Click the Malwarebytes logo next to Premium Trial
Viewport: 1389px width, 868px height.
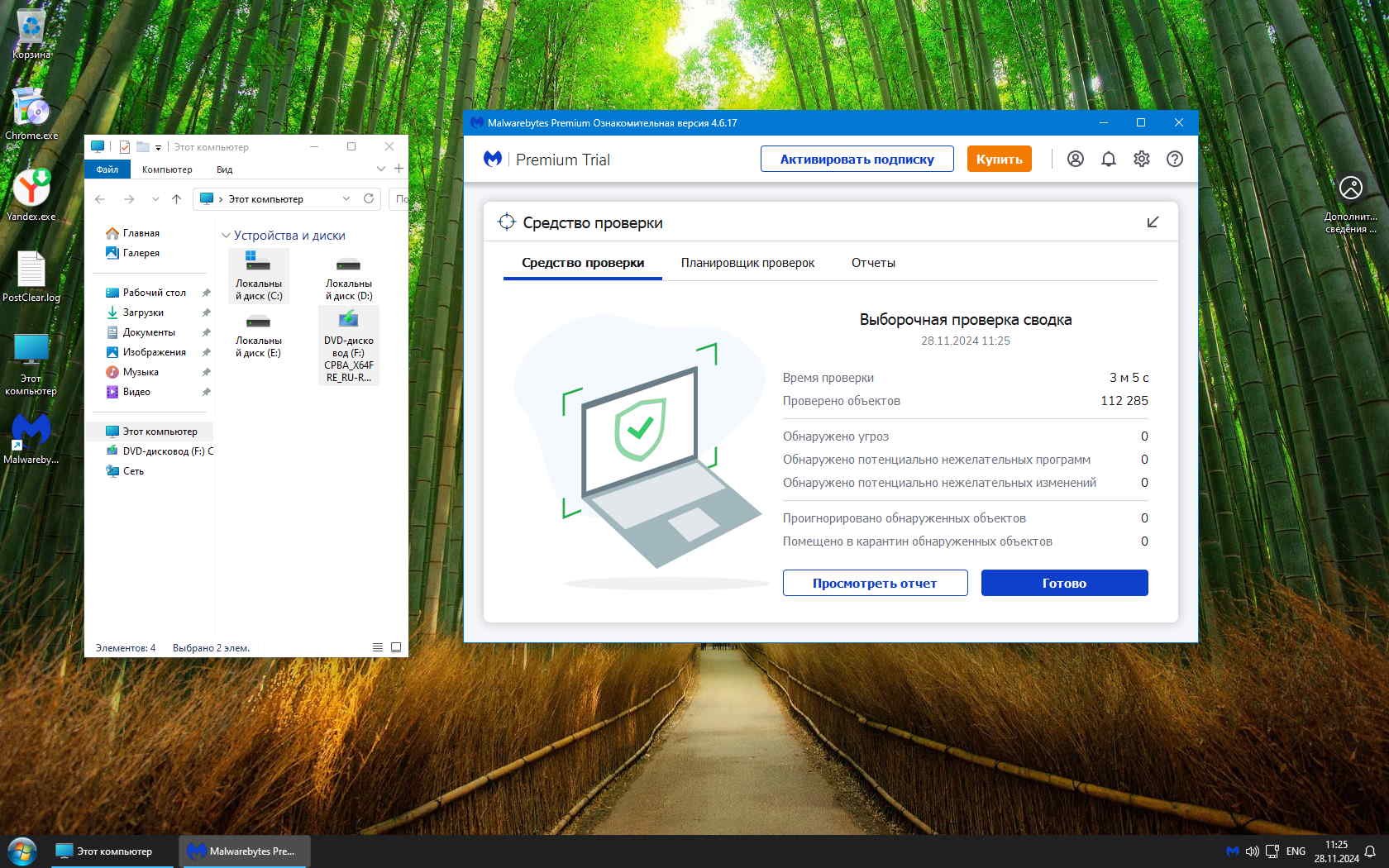coord(493,159)
